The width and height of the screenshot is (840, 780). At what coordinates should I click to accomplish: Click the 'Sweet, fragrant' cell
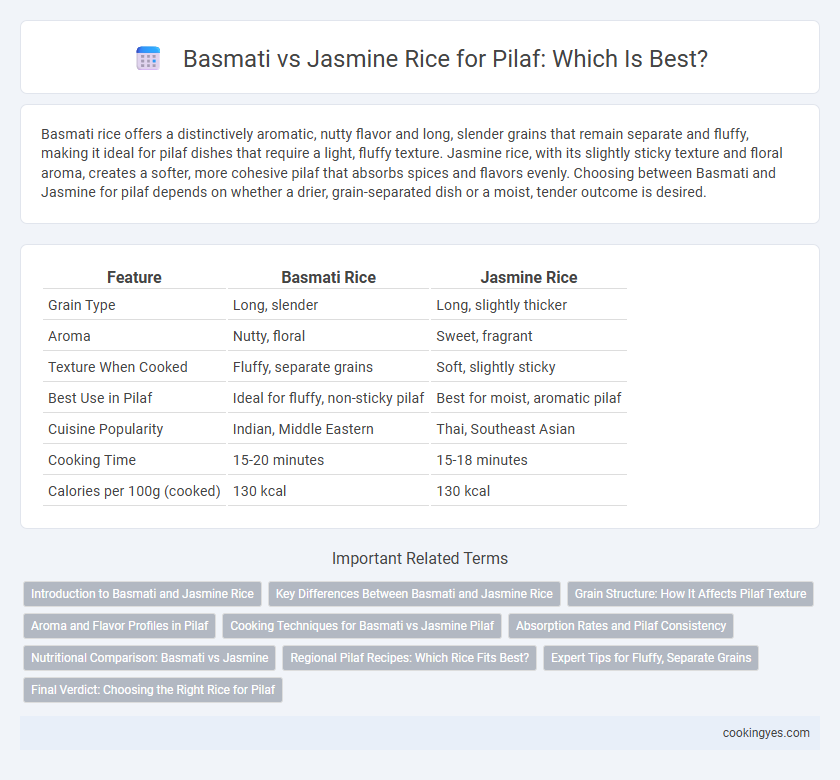(x=484, y=336)
